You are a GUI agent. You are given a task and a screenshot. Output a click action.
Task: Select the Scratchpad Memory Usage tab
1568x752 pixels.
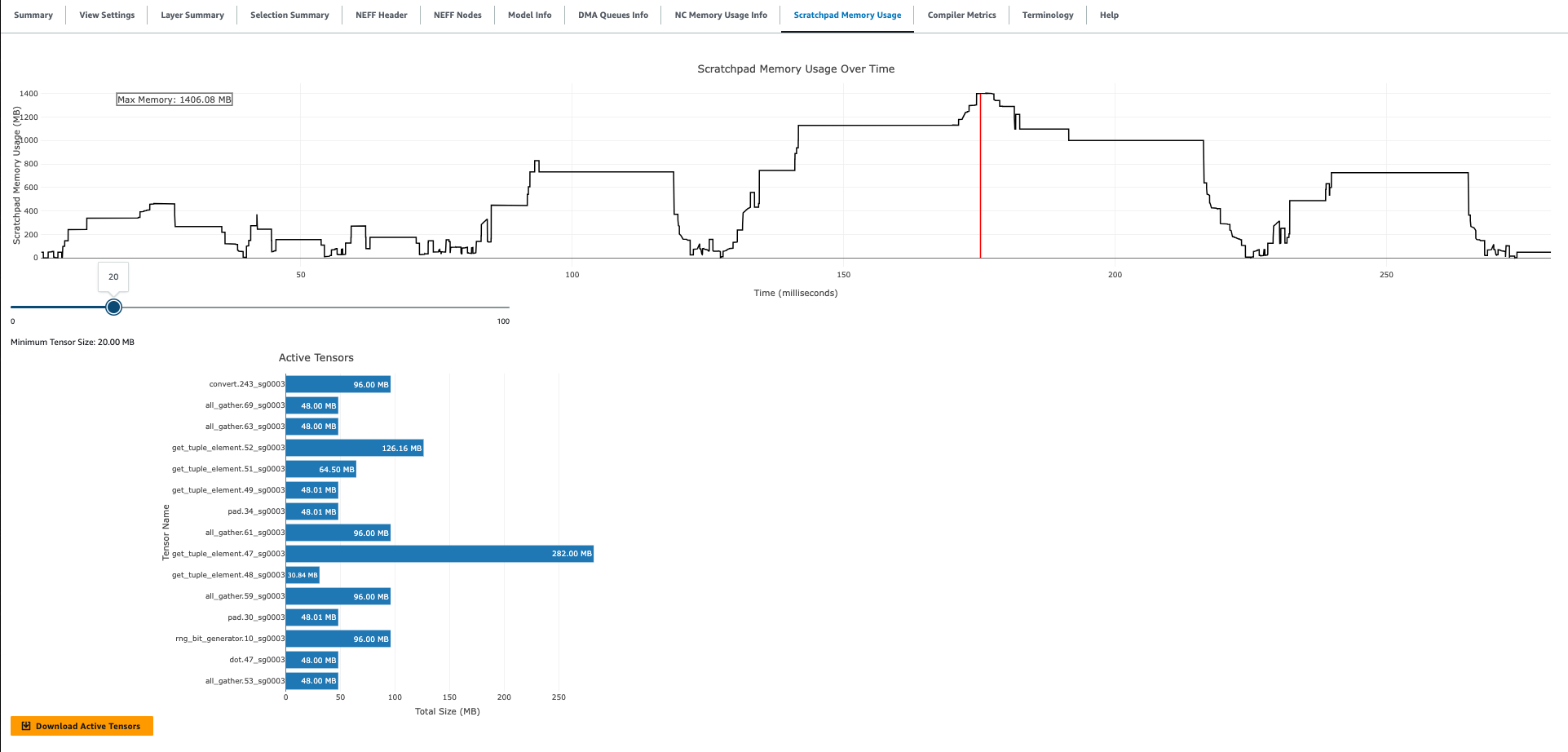(x=846, y=15)
